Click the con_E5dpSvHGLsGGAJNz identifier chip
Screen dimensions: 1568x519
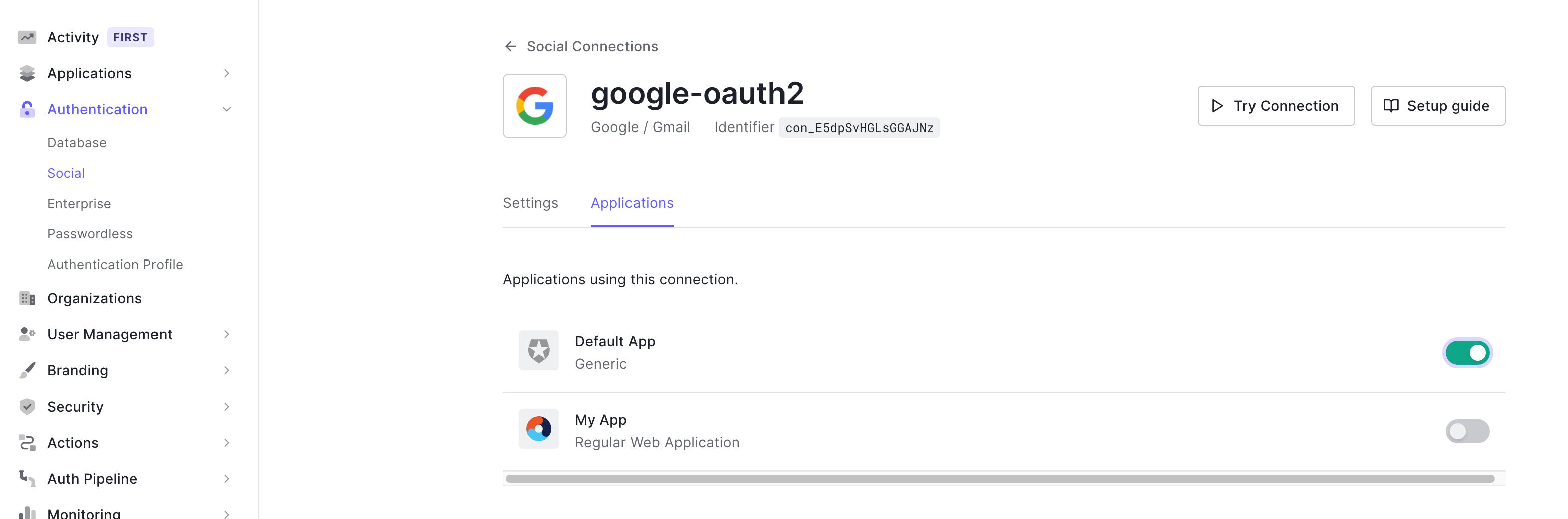(x=859, y=127)
